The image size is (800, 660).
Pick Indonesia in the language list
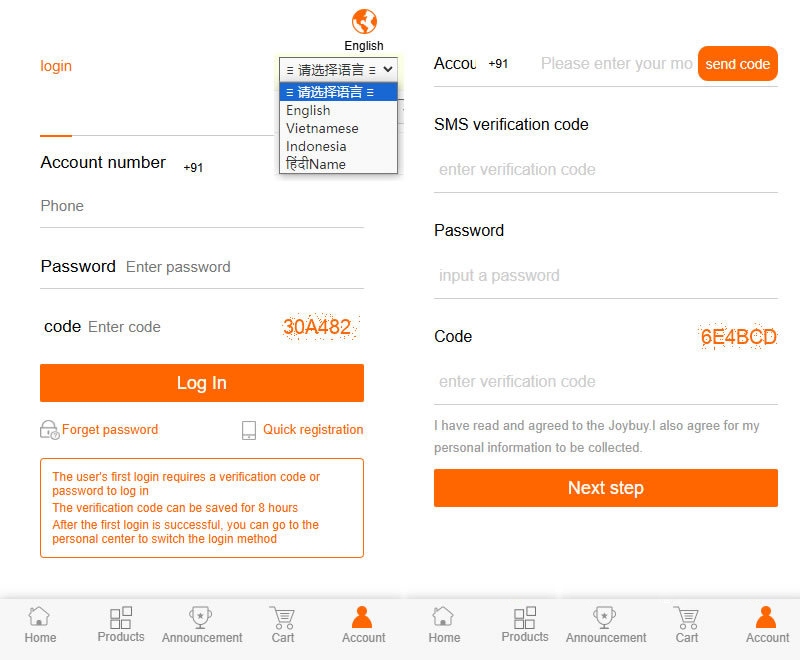316,147
